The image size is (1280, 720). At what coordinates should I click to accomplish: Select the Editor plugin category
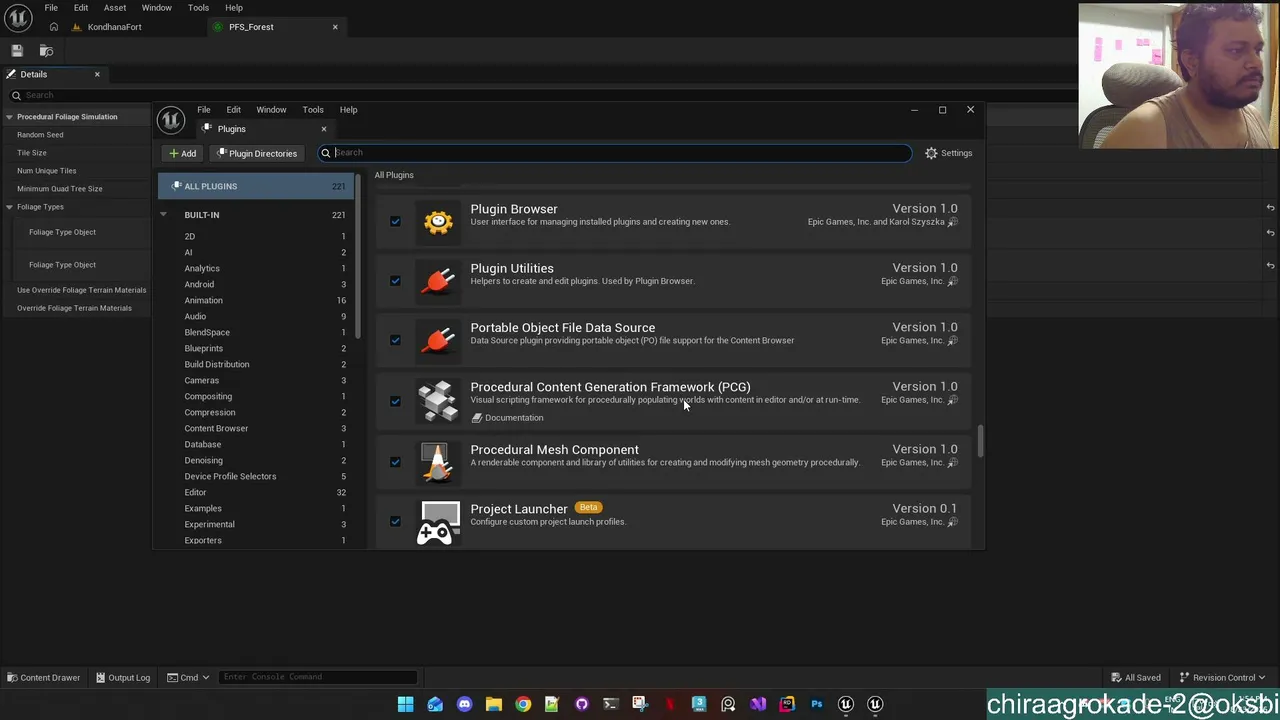[195, 492]
